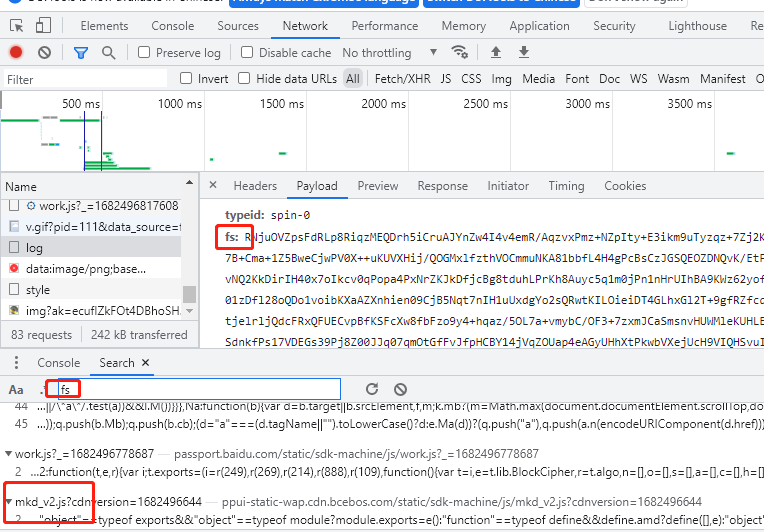Open network search magnifier icon
This screenshot has width=764, height=532.
(108, 52)
